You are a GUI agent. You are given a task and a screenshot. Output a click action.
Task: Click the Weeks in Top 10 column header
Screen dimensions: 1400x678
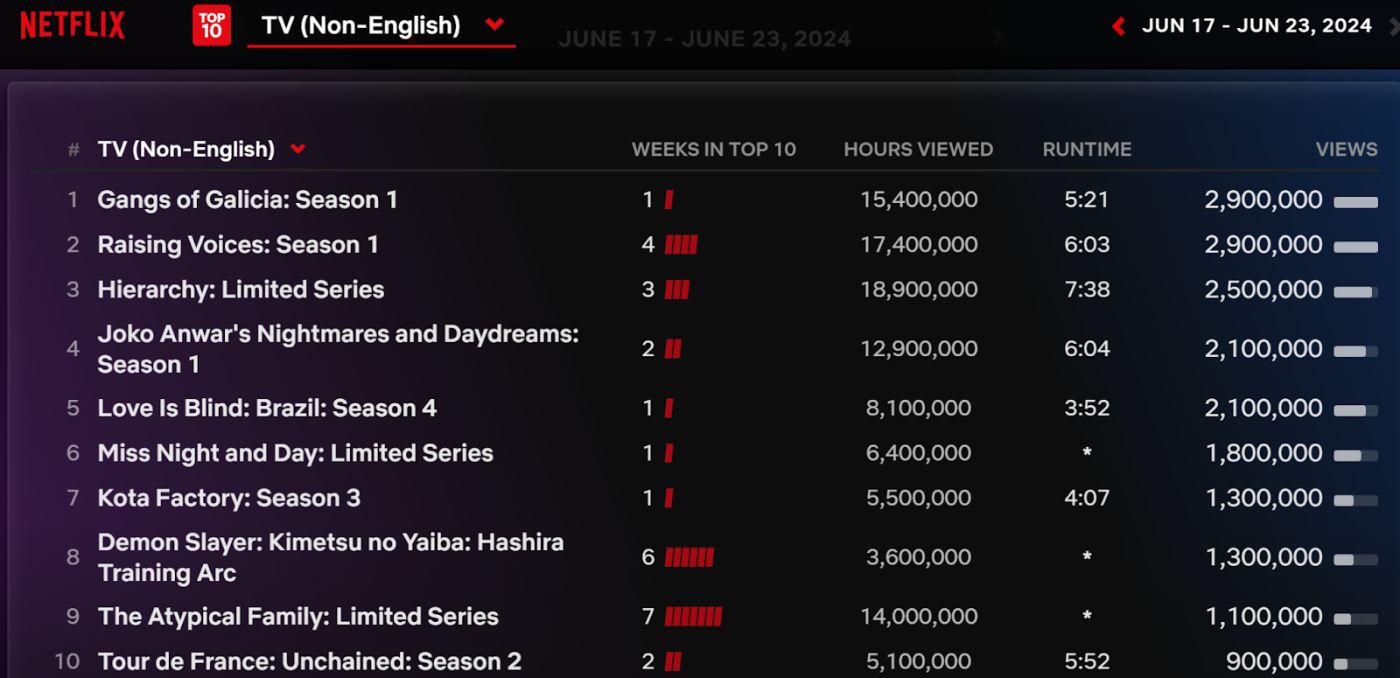point(713,149)
